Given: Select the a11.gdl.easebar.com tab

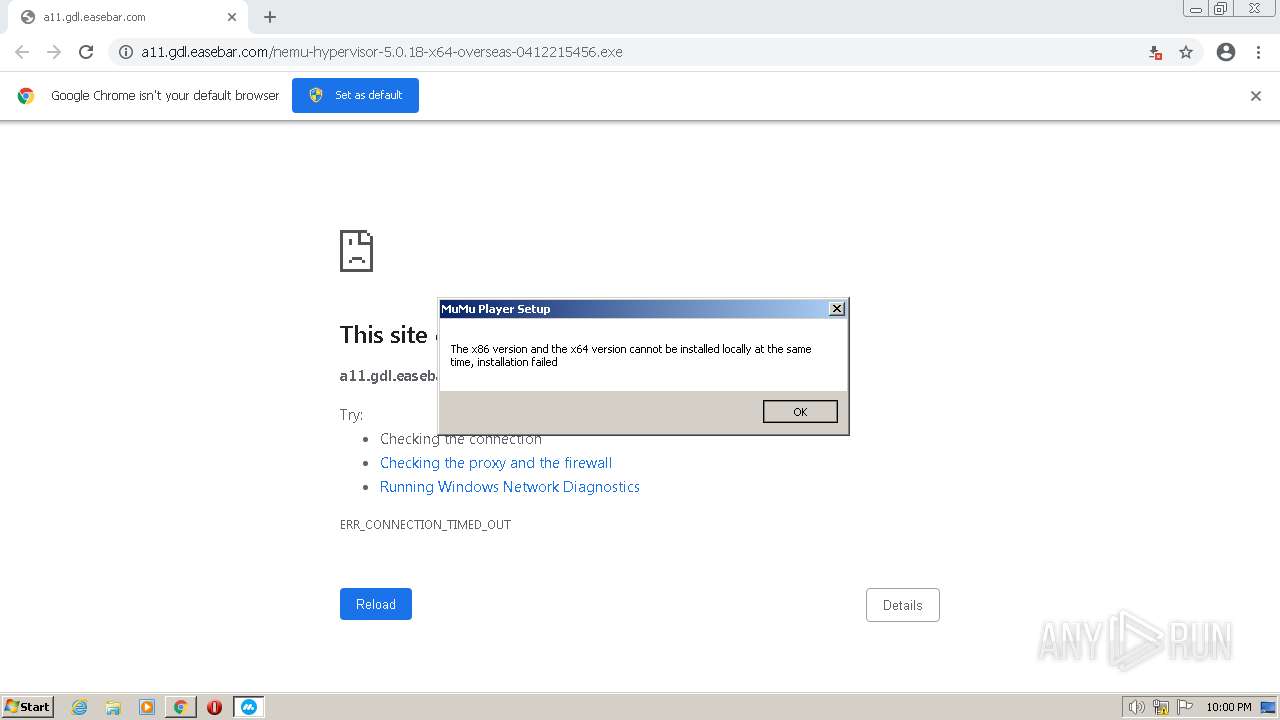Looking at the screenshot, I should (128, 17).
